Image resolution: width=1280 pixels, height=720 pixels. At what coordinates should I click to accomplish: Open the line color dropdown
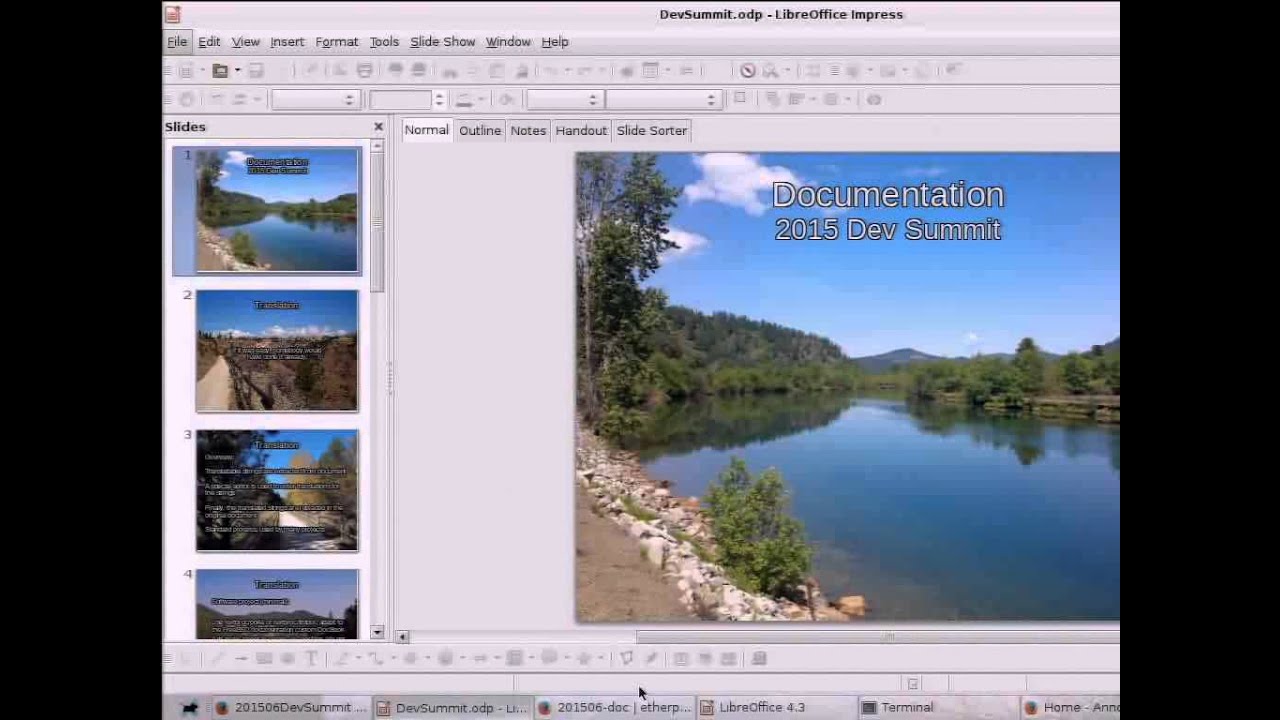pyautogui.click(x=481, y=99)
